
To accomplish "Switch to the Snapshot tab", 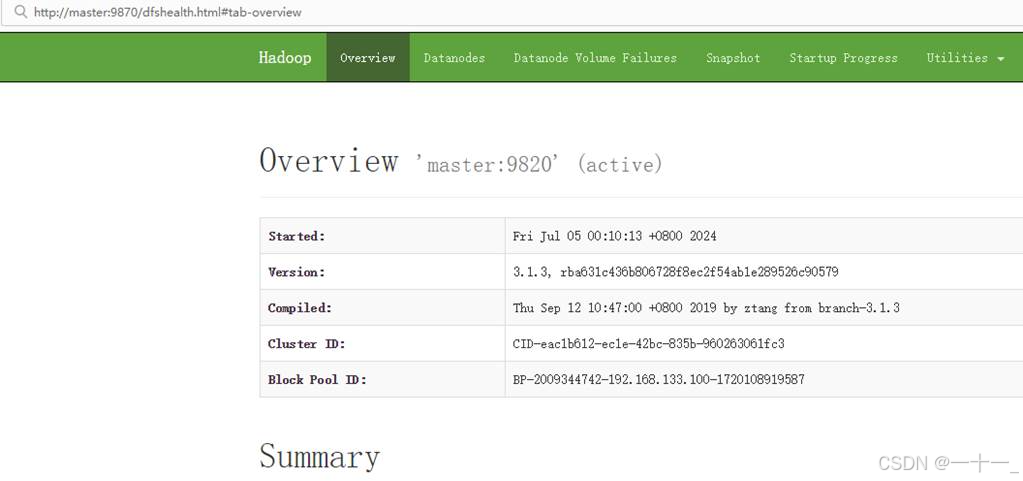I will 733,57.
